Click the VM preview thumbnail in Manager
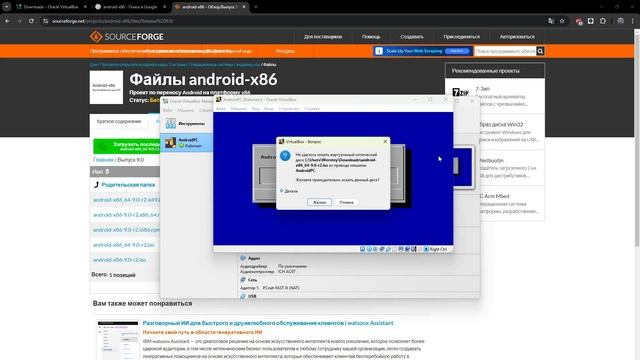This screenshot has height=360, width=640. pos(463,167)
